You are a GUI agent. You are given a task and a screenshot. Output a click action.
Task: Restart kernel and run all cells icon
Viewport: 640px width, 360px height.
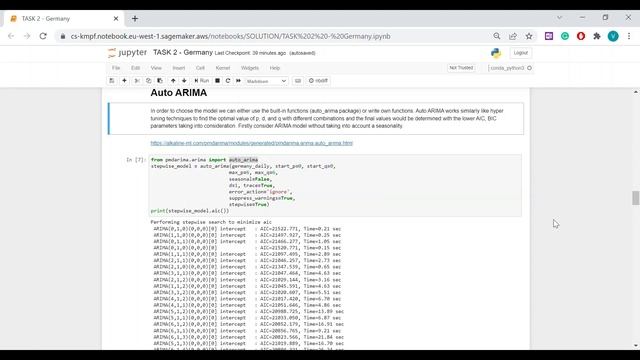tap(238, 81)
